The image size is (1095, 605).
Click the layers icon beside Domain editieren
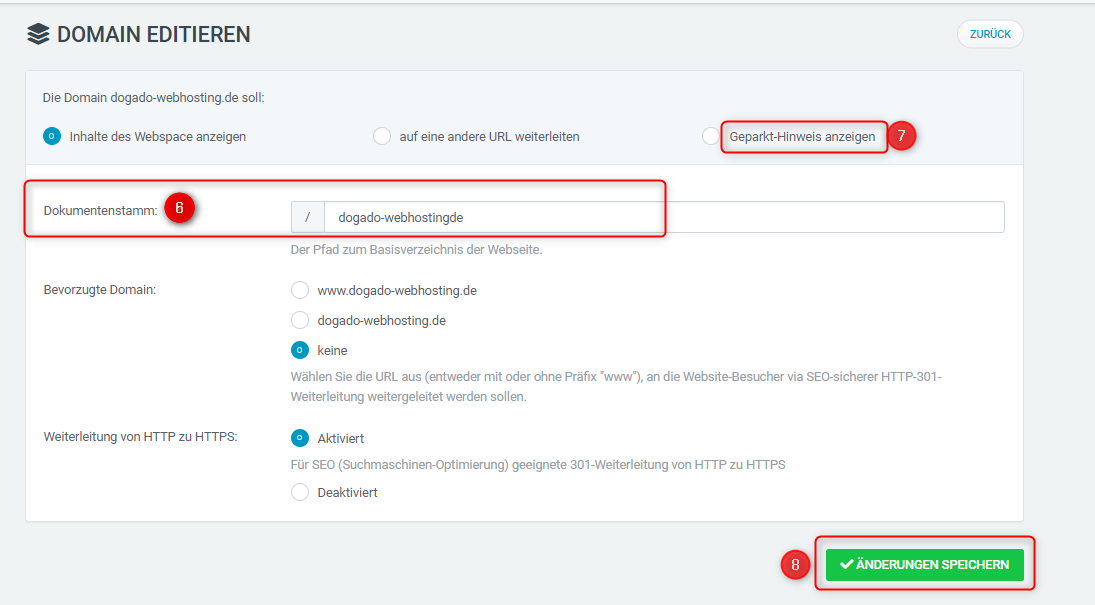[x=38, y=34]
